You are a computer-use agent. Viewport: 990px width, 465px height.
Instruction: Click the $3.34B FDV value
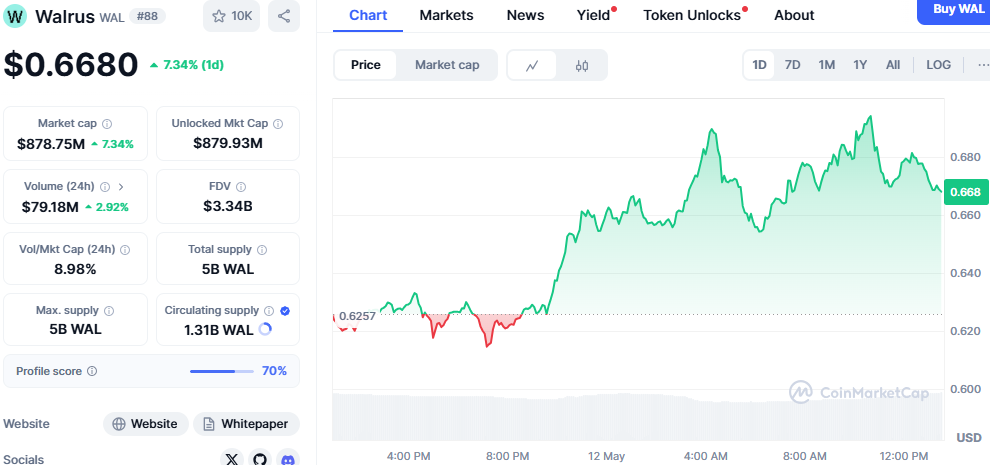pyautogui.click(x=228, y=206)
